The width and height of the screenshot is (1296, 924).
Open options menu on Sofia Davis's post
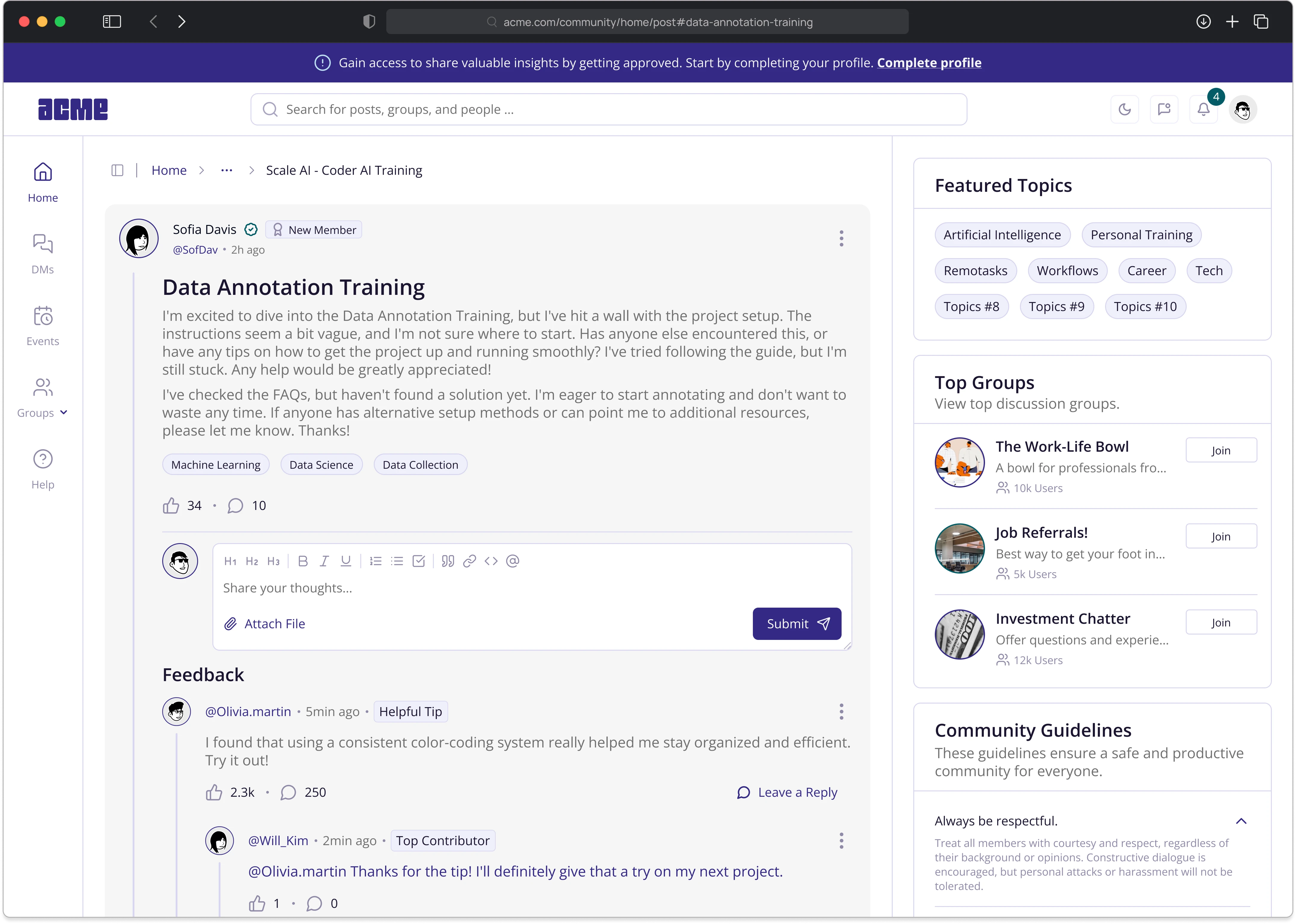tap(841, 238)
